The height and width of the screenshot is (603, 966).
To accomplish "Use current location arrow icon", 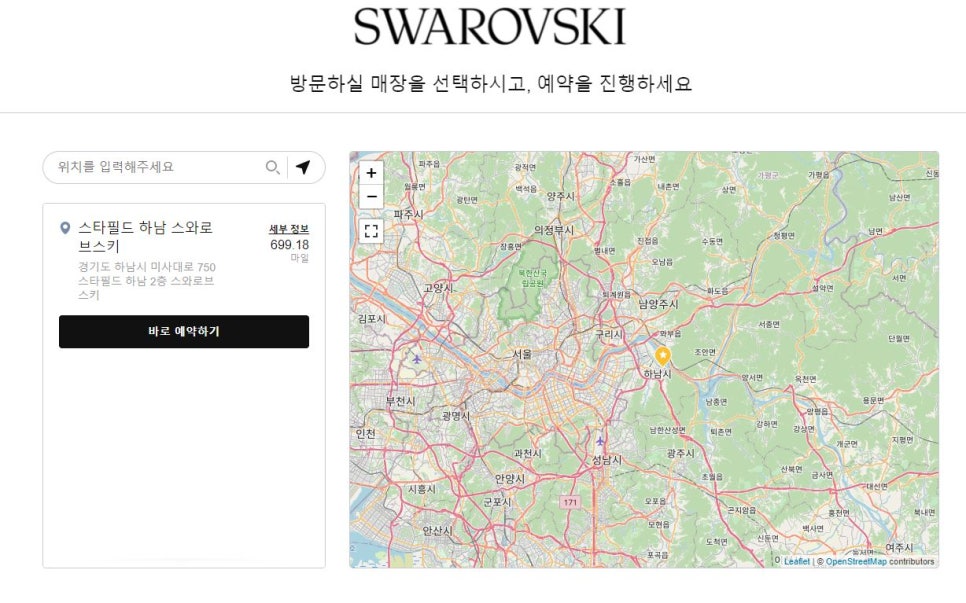I will [x=303, y=167].
